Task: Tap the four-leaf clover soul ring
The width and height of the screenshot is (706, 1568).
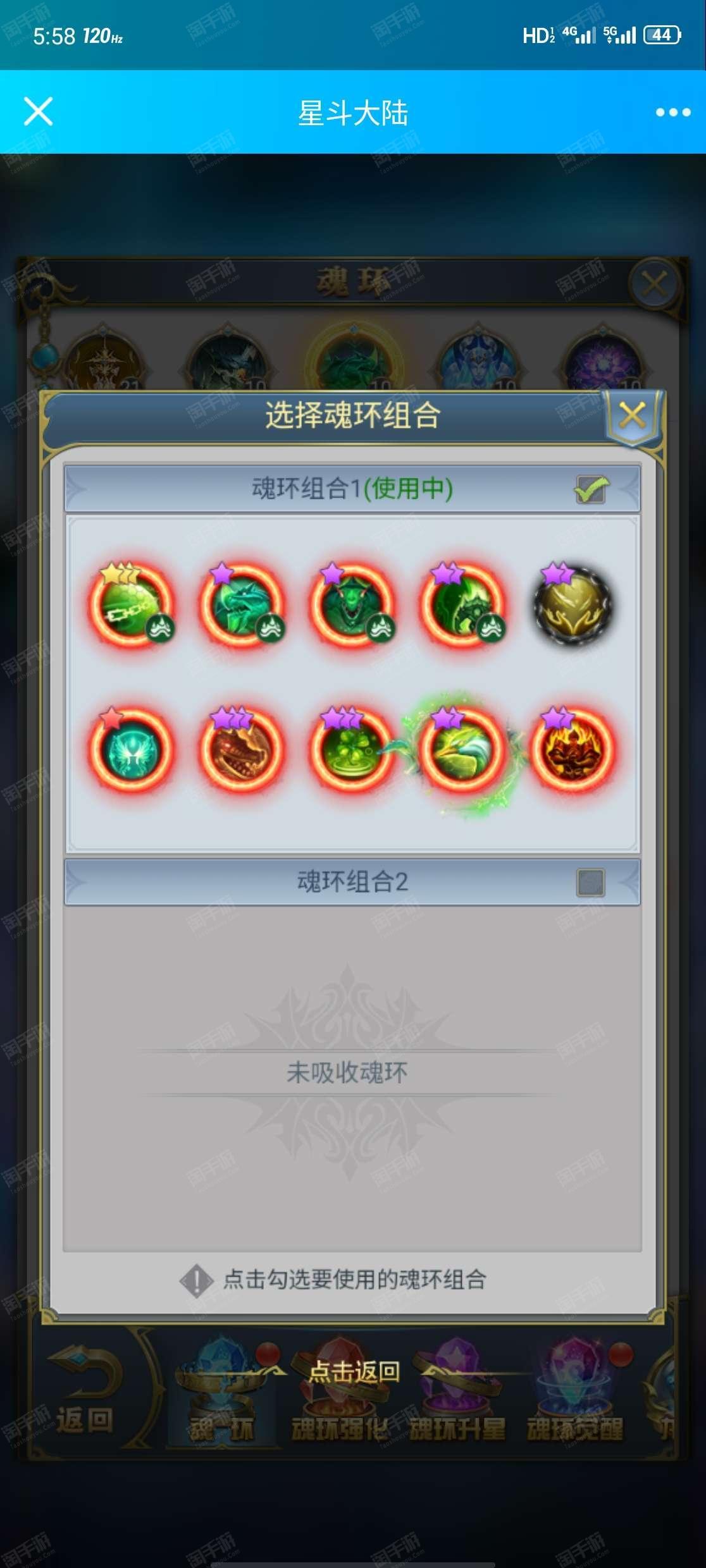Action: pos(352,749)
